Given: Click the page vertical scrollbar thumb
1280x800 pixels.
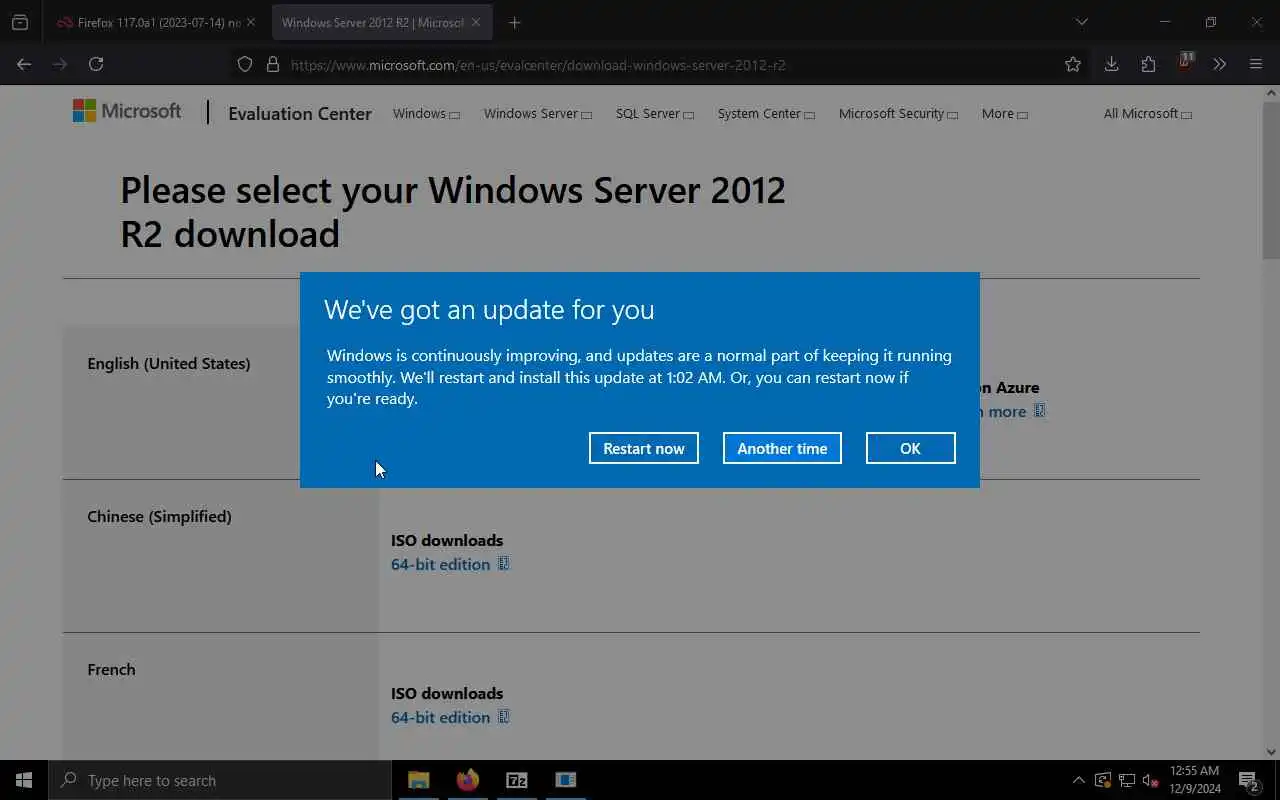Looking at the screenshot, I should 1271,178.
